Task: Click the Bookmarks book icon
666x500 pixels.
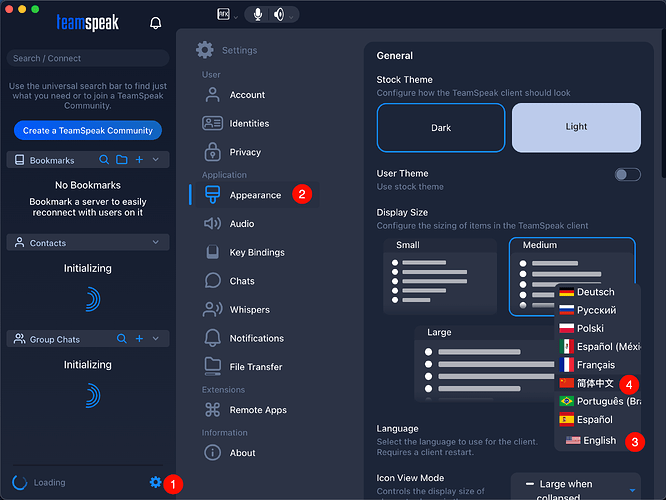Action: coord(20,160)
